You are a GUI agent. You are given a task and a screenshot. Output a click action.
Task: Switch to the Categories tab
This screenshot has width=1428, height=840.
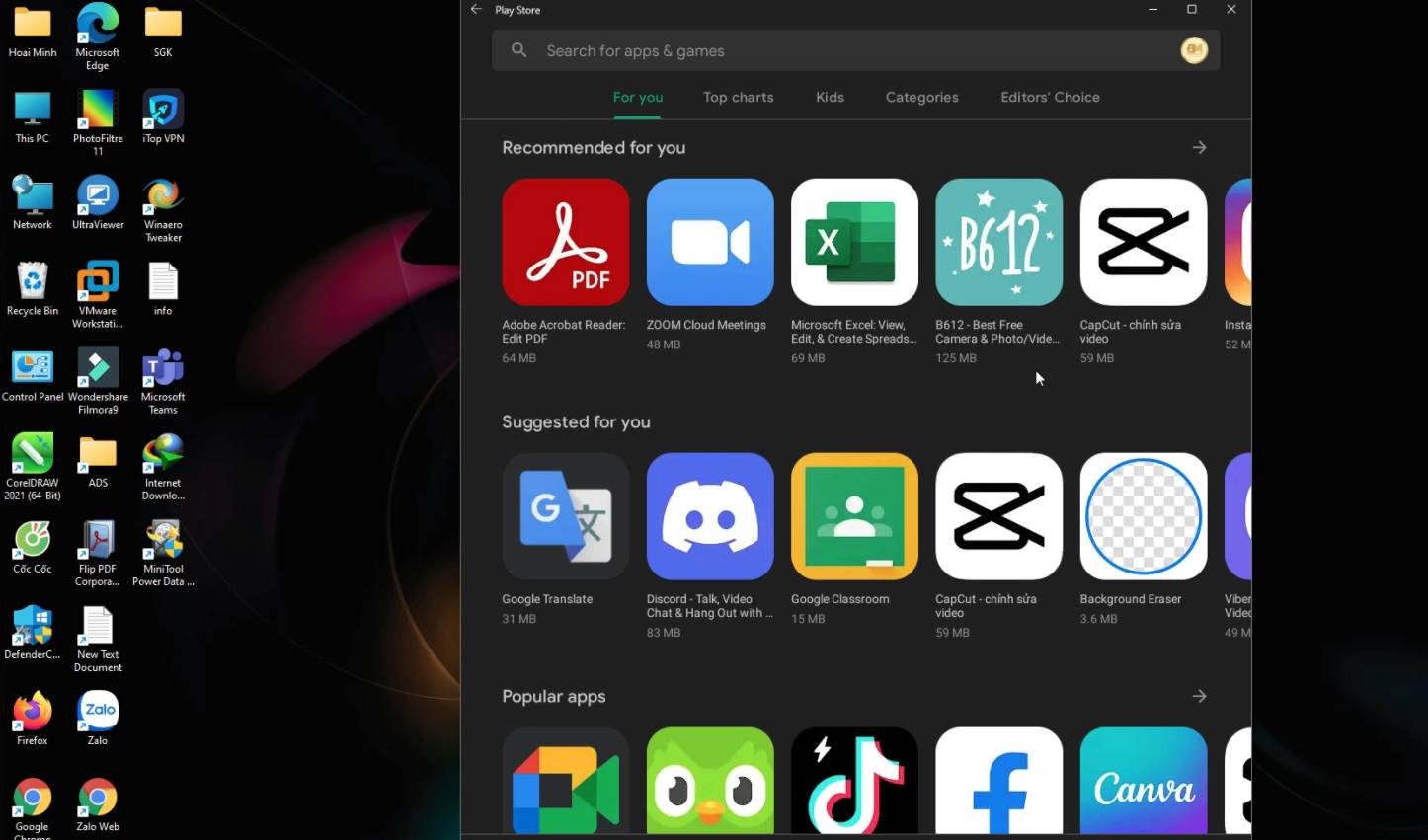[922, 97]
